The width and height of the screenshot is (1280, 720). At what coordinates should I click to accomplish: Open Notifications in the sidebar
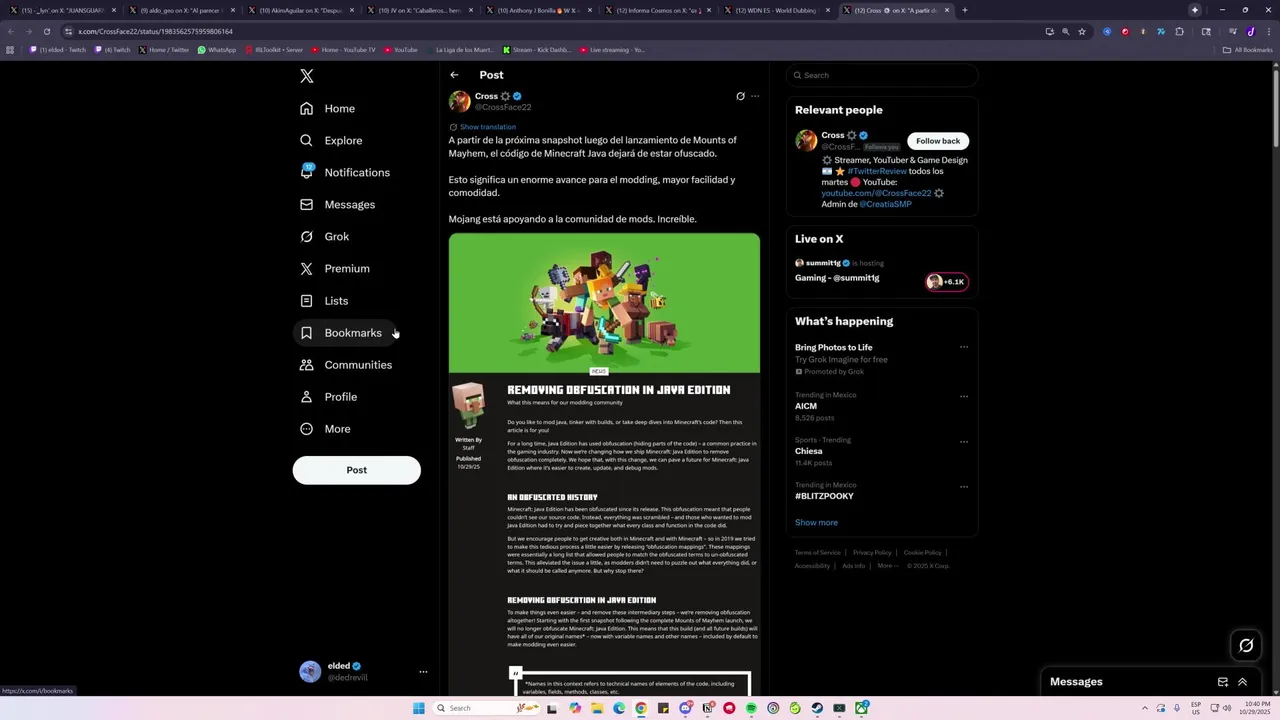click(345, 172)
